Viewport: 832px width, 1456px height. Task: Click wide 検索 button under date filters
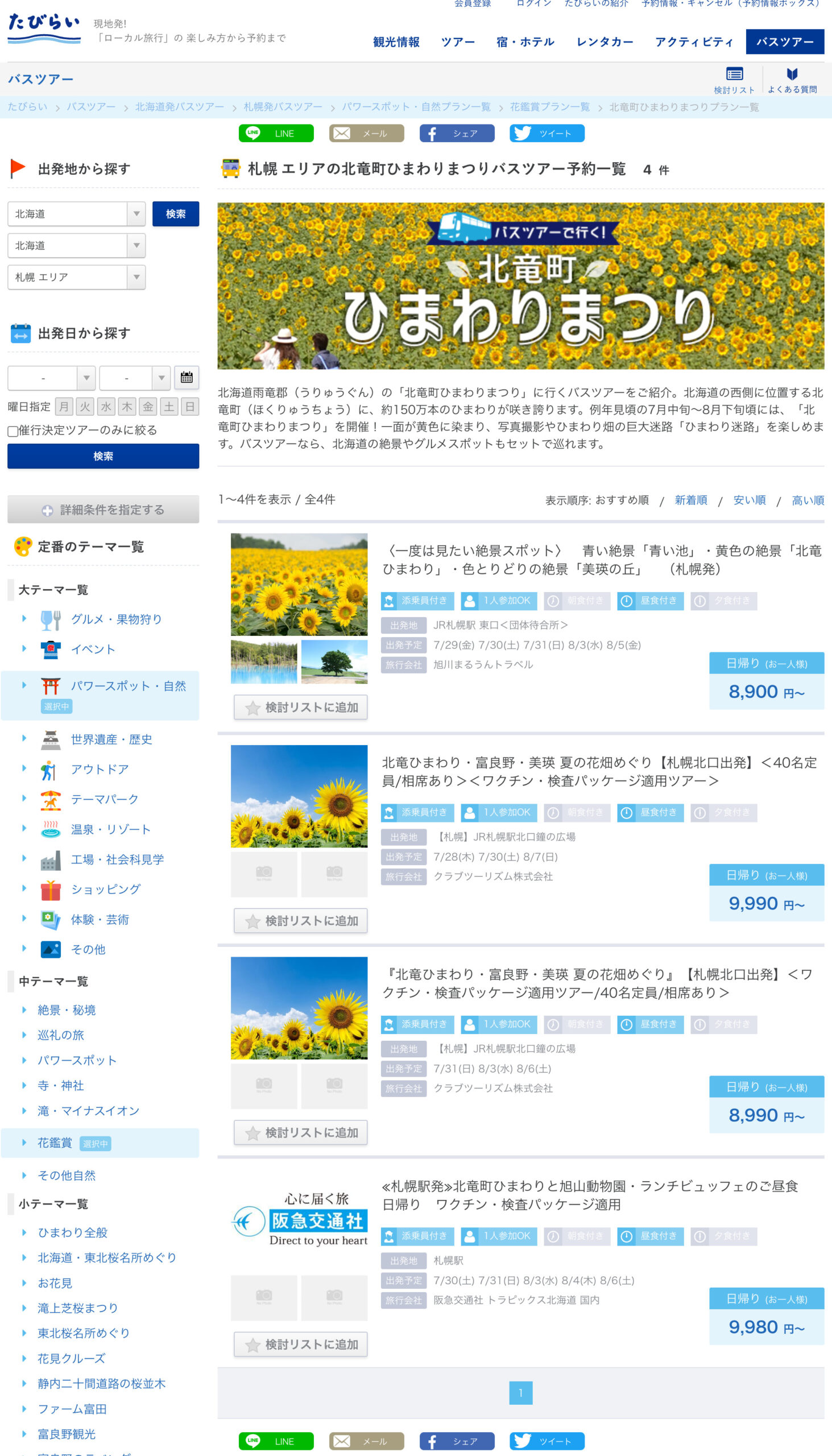pyautogui.click(x=104, y=456)
